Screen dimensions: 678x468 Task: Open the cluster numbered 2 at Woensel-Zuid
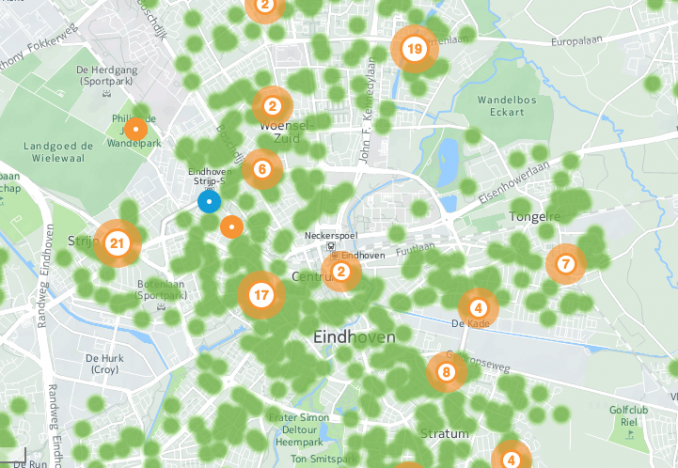pyautogui.click(x=272, y=106)
